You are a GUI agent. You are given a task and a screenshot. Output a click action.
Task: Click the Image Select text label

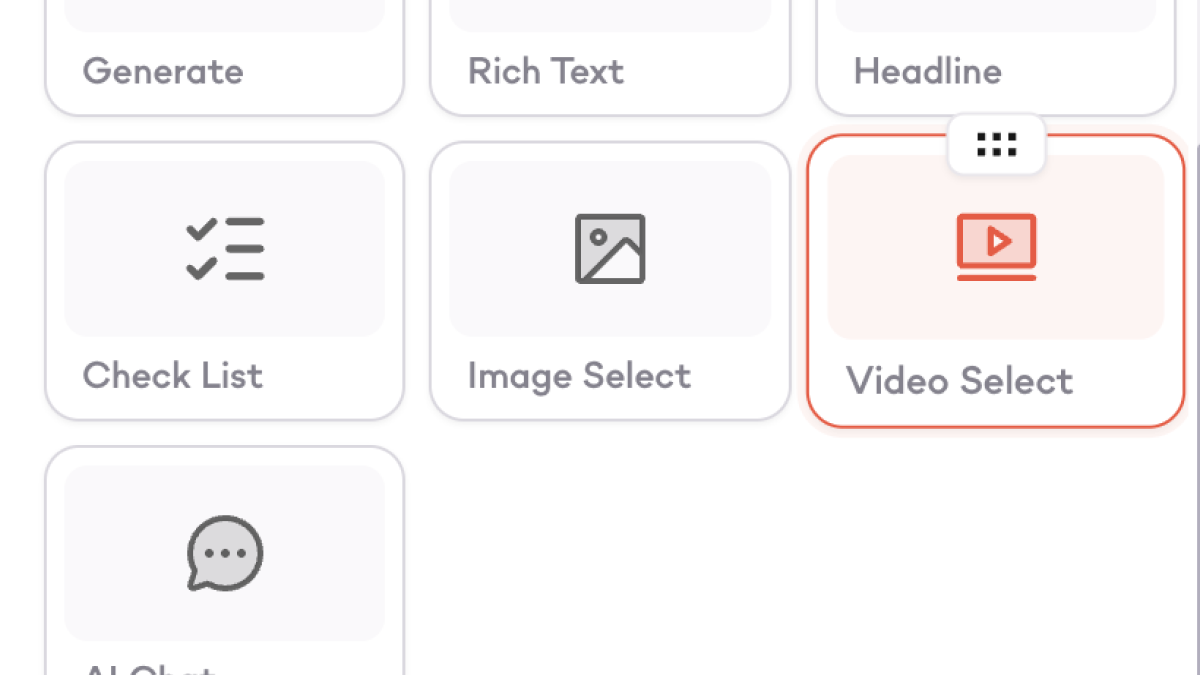[579, 376]
